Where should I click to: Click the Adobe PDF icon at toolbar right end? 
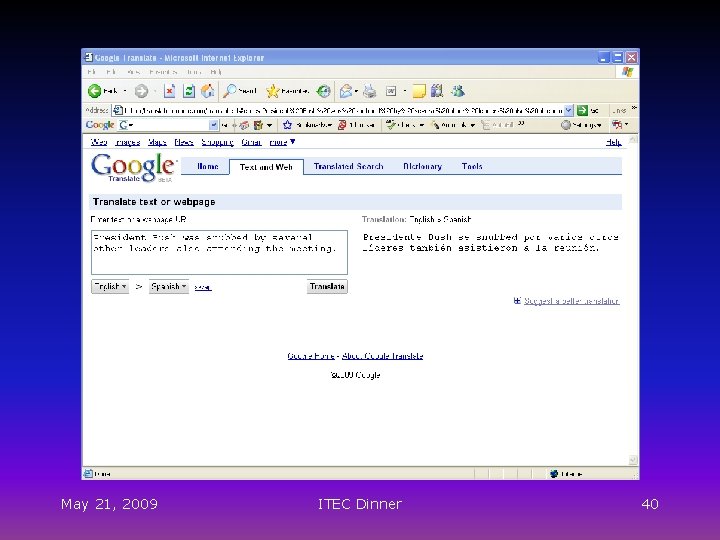click(617, 124)
